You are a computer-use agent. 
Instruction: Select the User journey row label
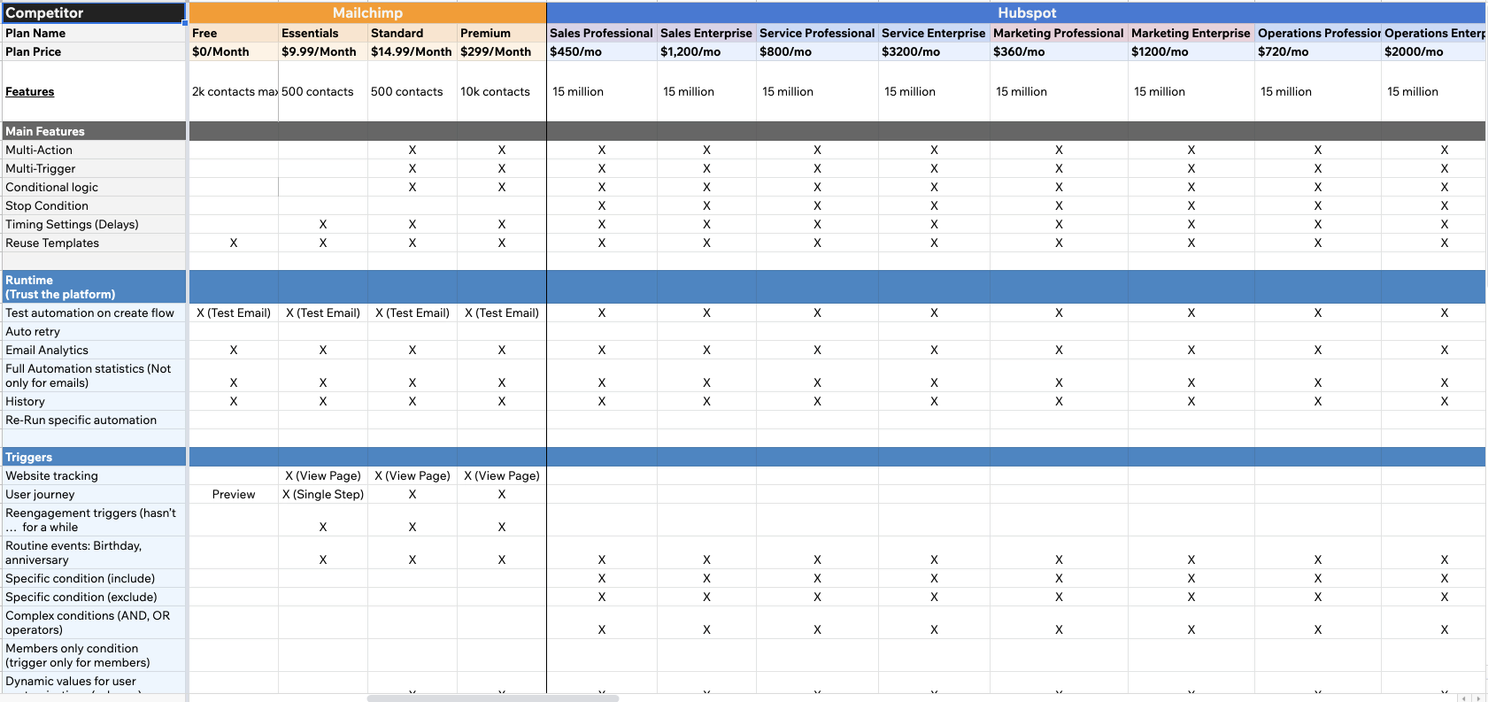[93, 494]
